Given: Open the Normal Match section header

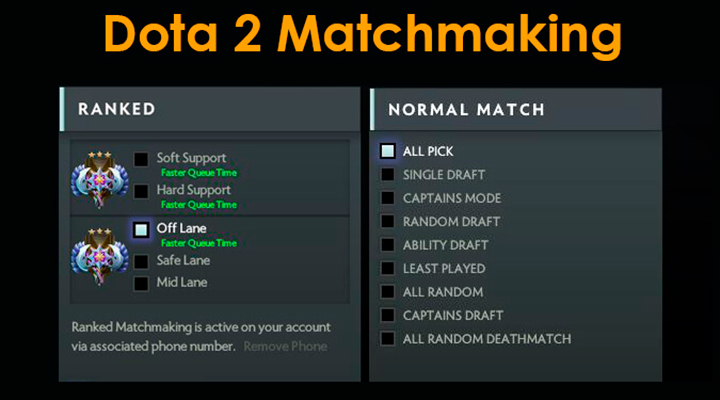Looking at the screenshot, I should tap(516, 109).
